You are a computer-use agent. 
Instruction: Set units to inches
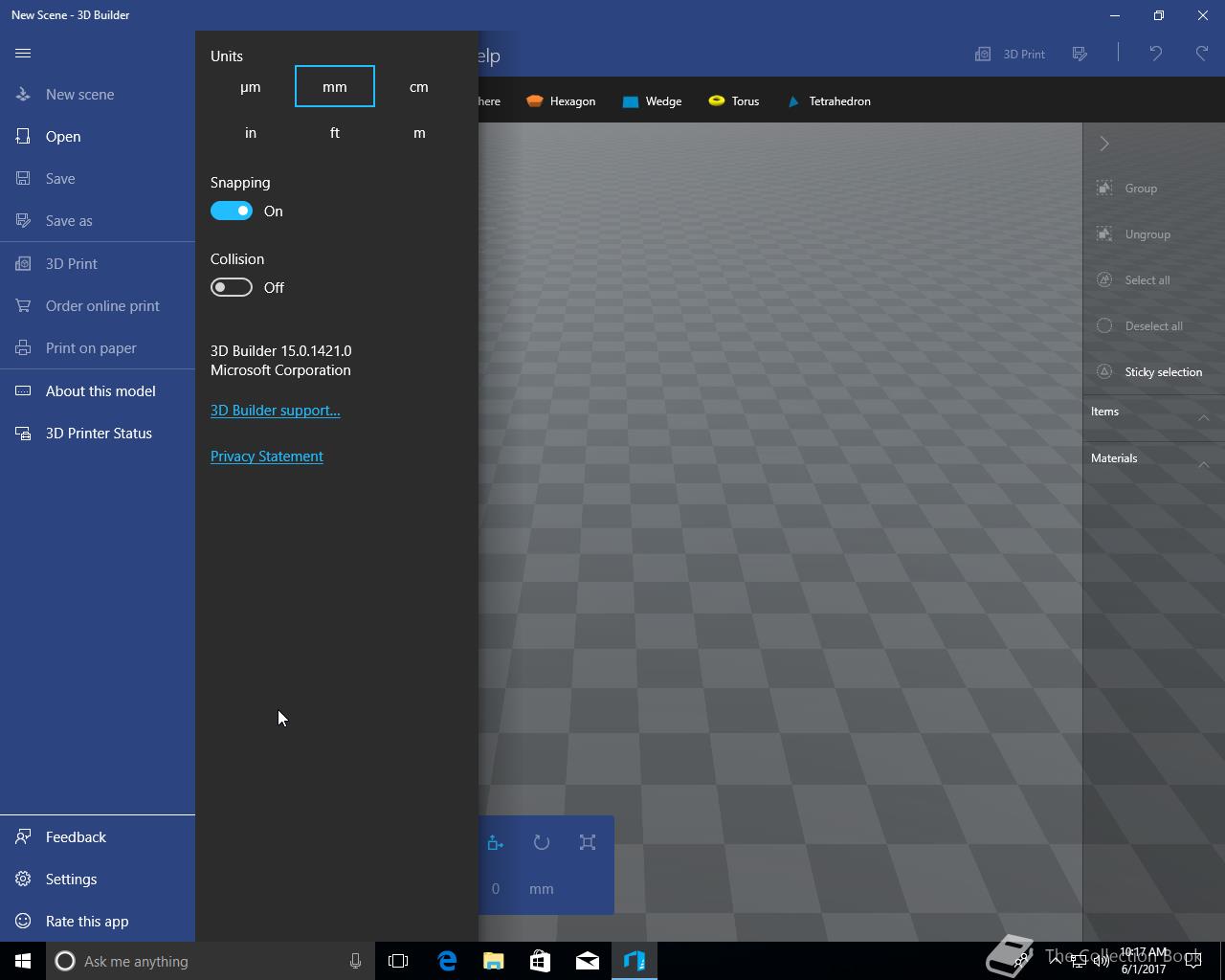251,132
